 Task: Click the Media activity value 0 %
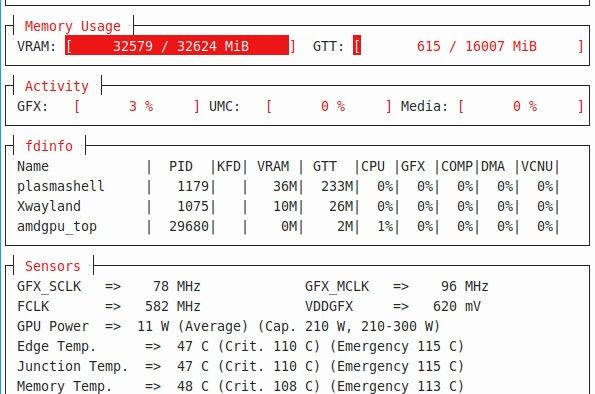coord(525,106)
